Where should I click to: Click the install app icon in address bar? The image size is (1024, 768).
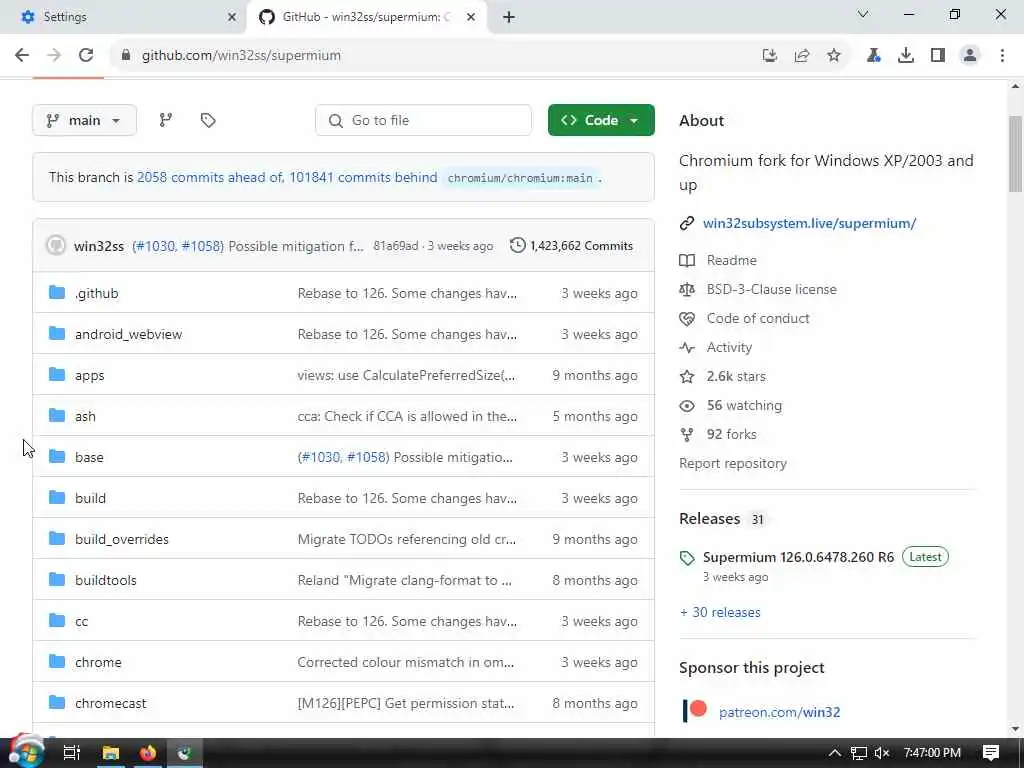[x=770, y=56]
